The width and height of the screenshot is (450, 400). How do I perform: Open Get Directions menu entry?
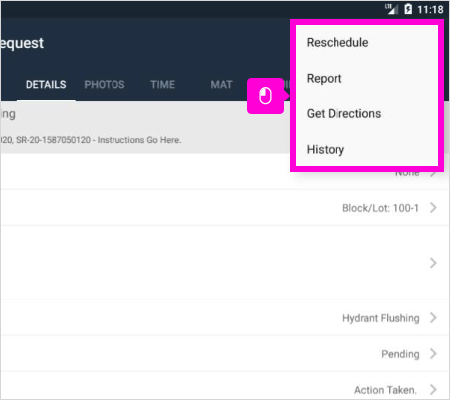(x=344, y=114)
